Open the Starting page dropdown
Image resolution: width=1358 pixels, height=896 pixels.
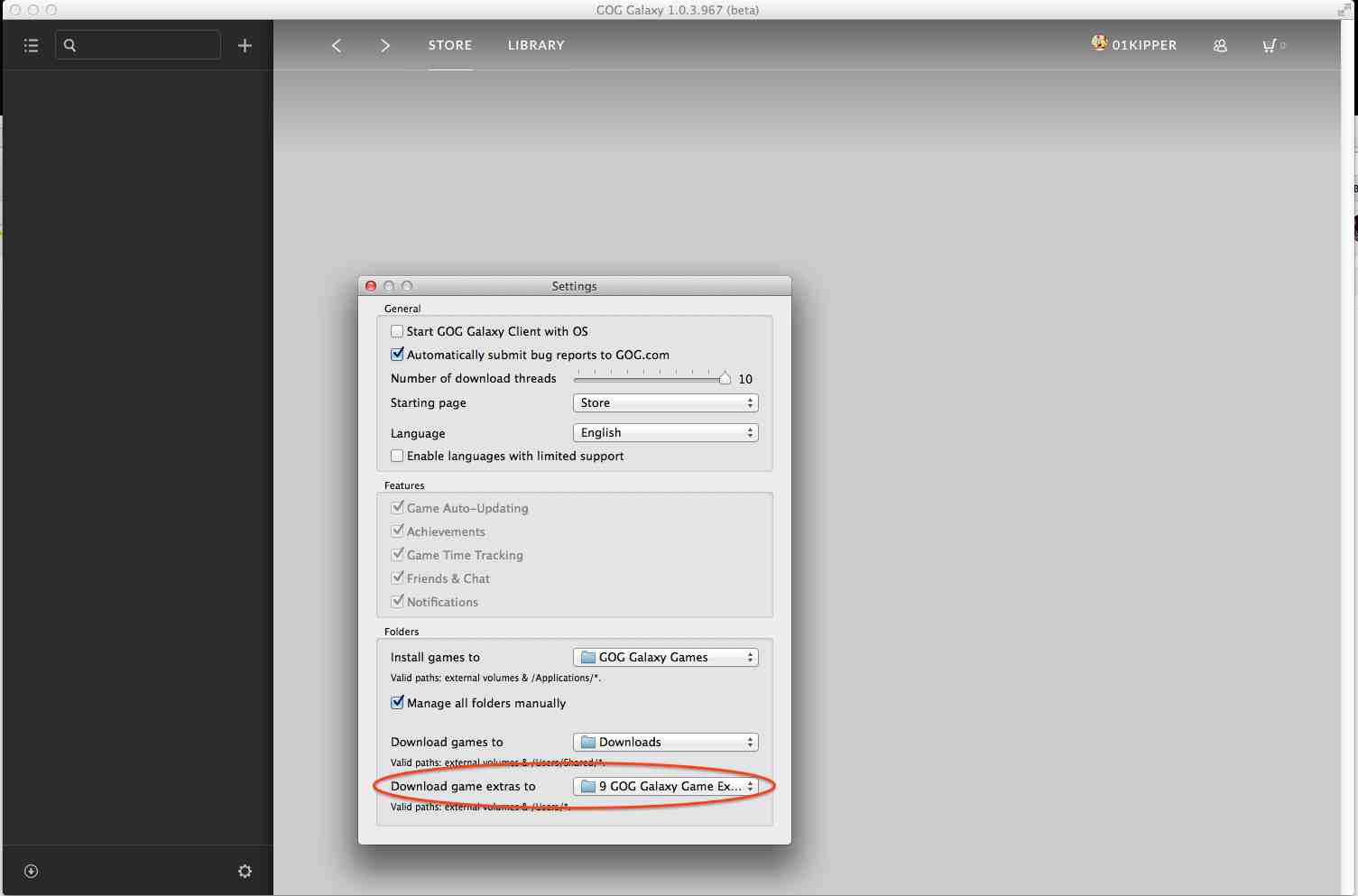click(x=666, y=402)
